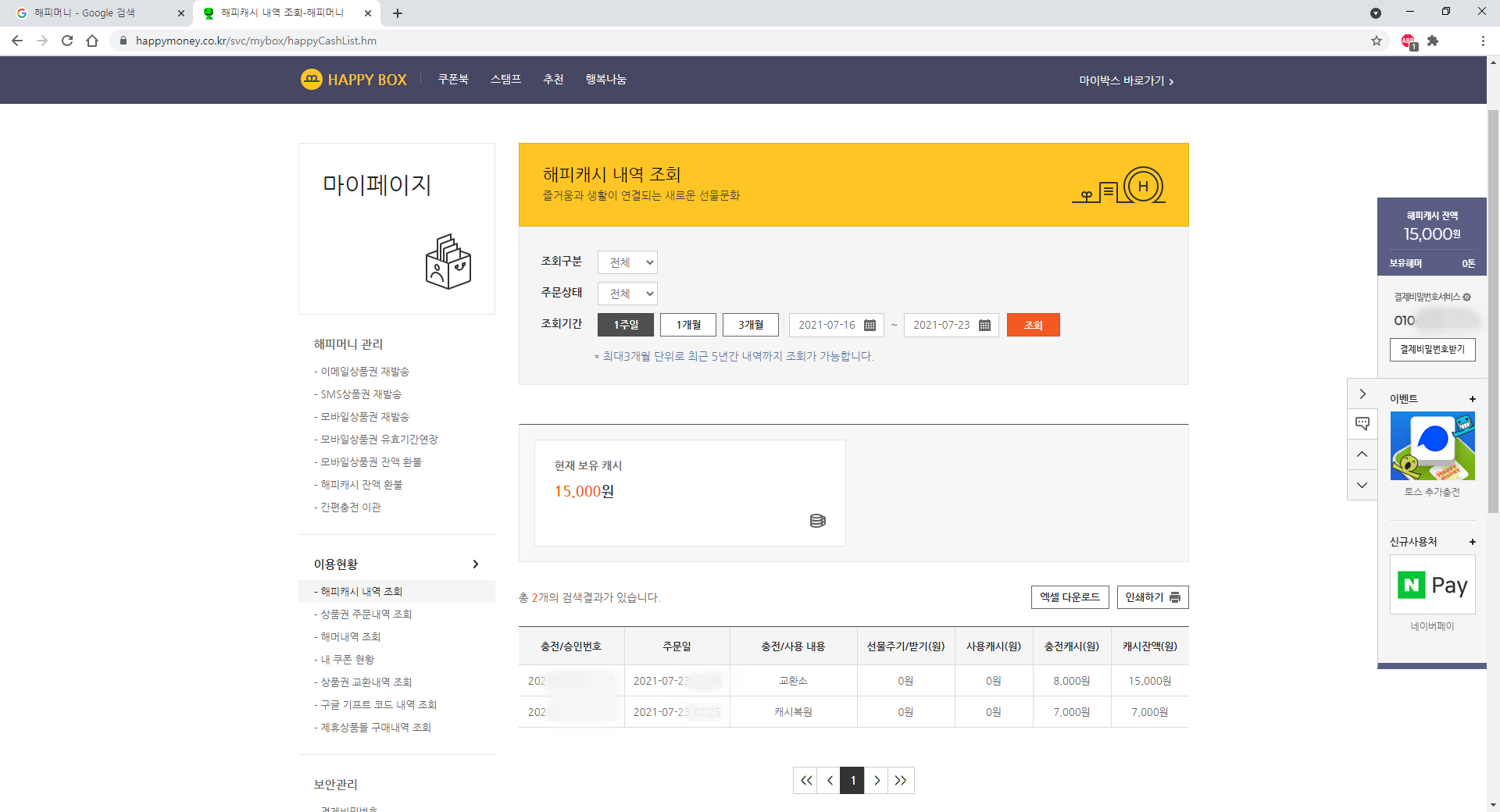Click the orange 조회 search button
Image resolution: width=1500 pixels, height=812 pixels.
tap(1034, 325)
